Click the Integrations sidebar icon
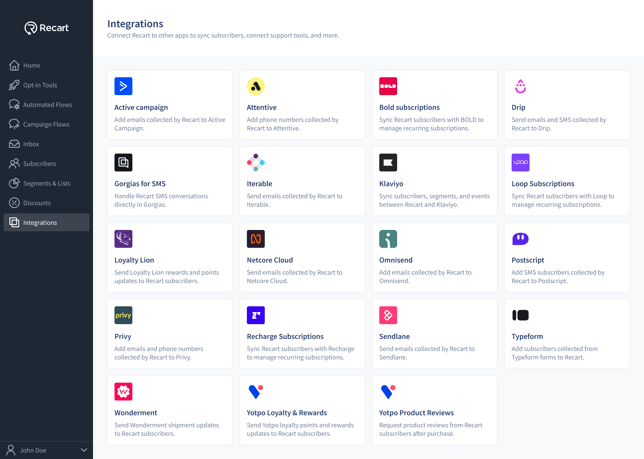 tap(14, 222)
